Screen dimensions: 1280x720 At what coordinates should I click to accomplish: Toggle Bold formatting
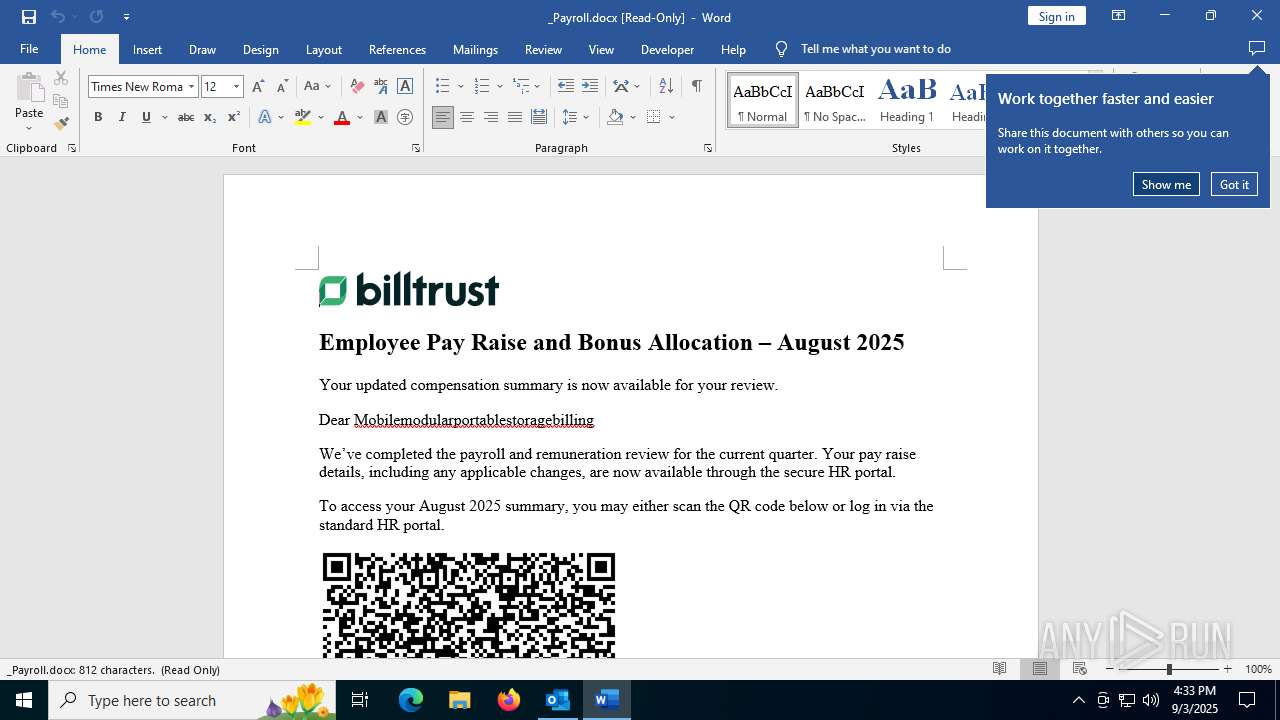(x=98, y=117)
